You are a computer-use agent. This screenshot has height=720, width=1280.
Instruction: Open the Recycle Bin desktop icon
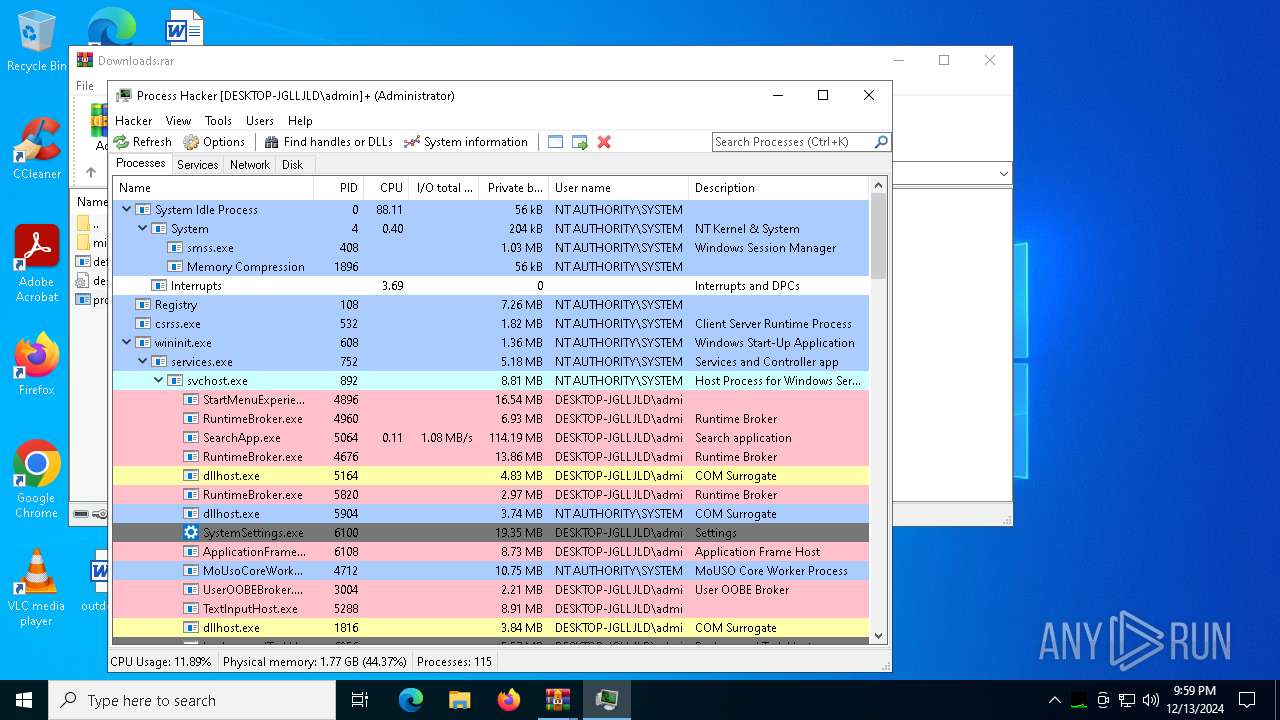[37, 41]
